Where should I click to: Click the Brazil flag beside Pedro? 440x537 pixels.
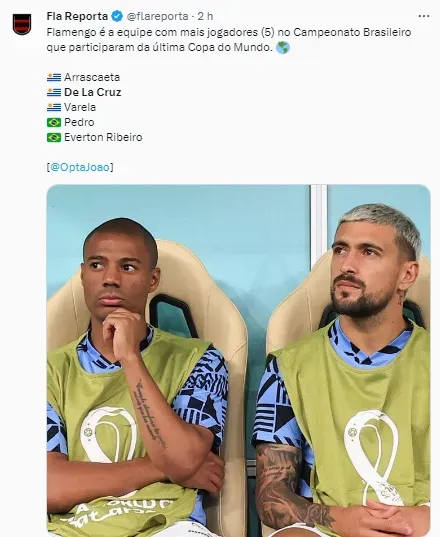[54, 122]
